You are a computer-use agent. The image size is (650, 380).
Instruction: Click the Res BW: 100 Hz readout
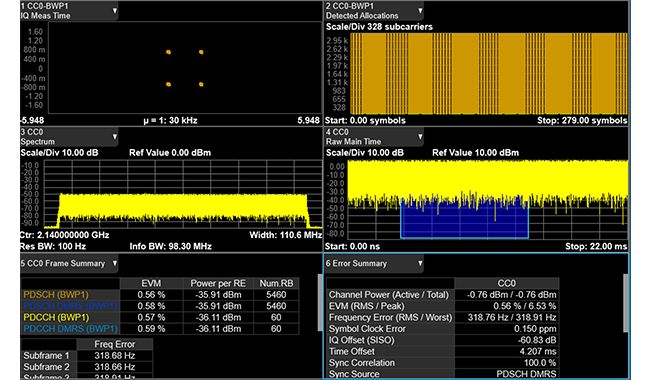click(53, 247)
